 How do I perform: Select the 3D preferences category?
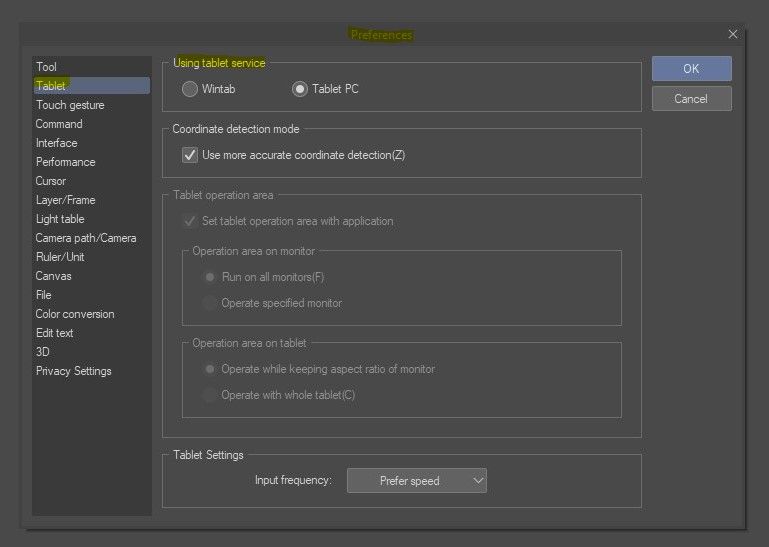pyautogui.click(x=43, y=352)
